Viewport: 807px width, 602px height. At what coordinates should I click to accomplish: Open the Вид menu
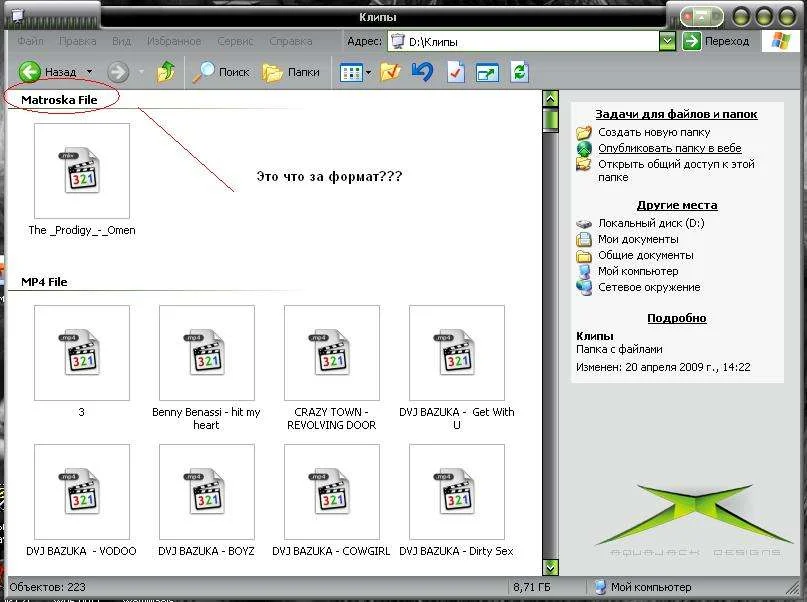tap(121, 41)
